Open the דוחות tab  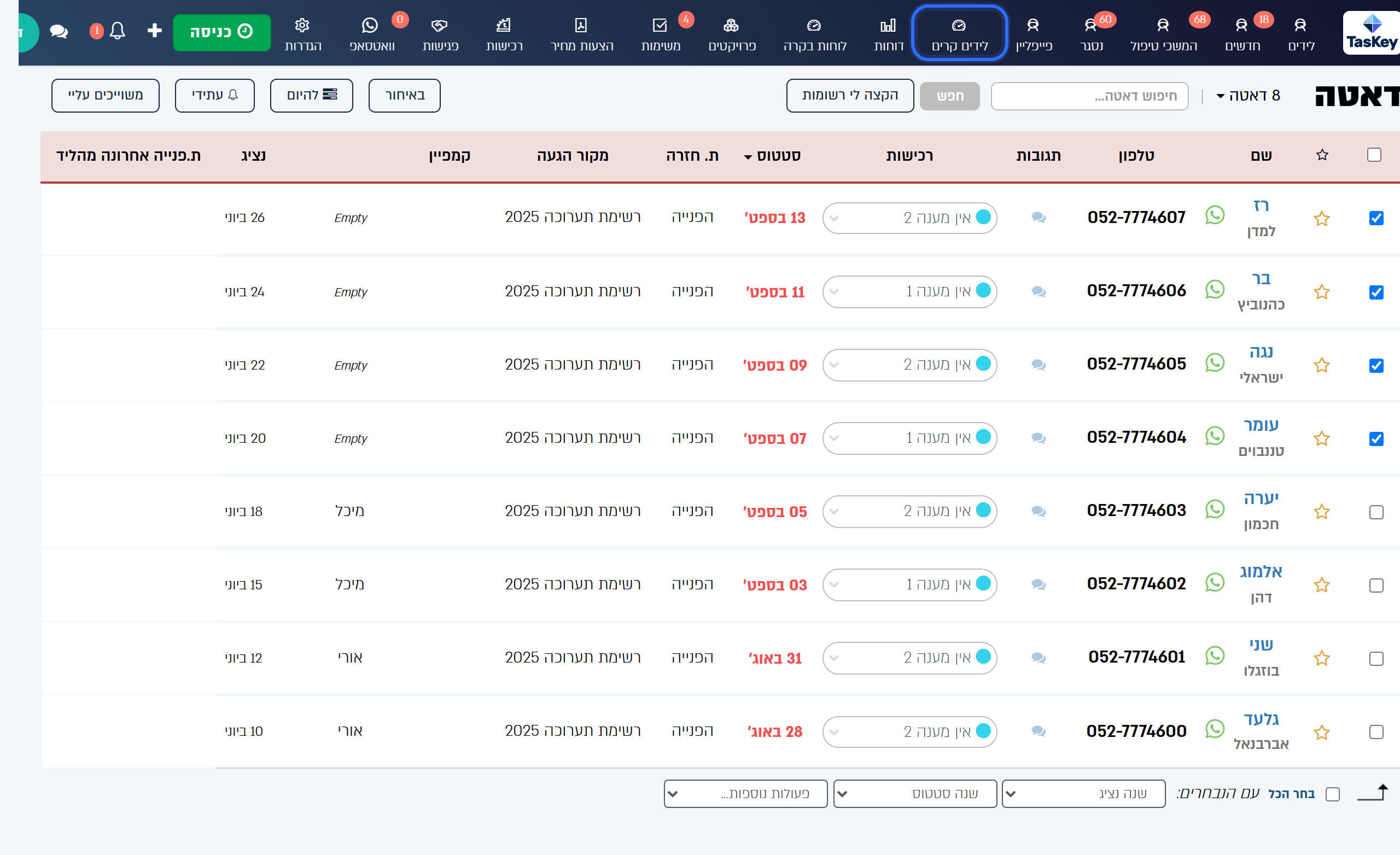coord(888,34)
